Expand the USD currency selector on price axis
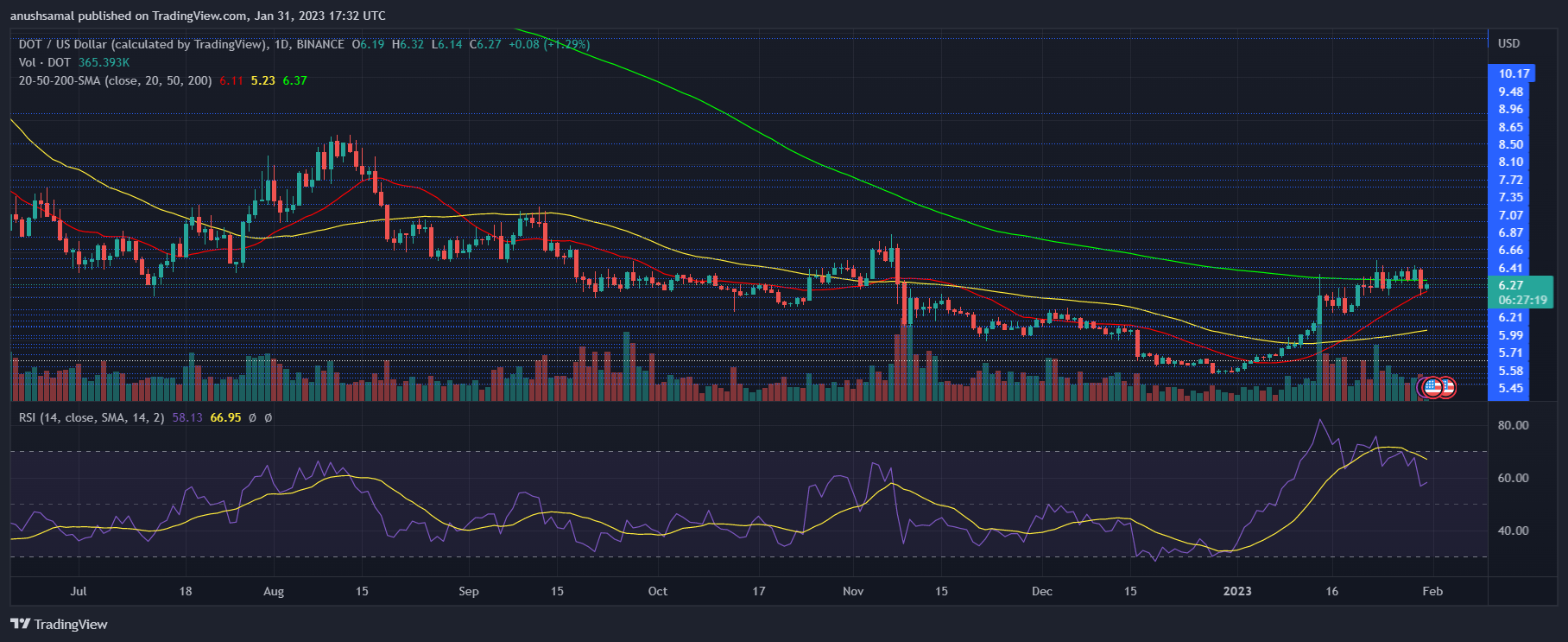Image resolution: width=1568 pixels, height=642 pixels. coord(1508,43)
